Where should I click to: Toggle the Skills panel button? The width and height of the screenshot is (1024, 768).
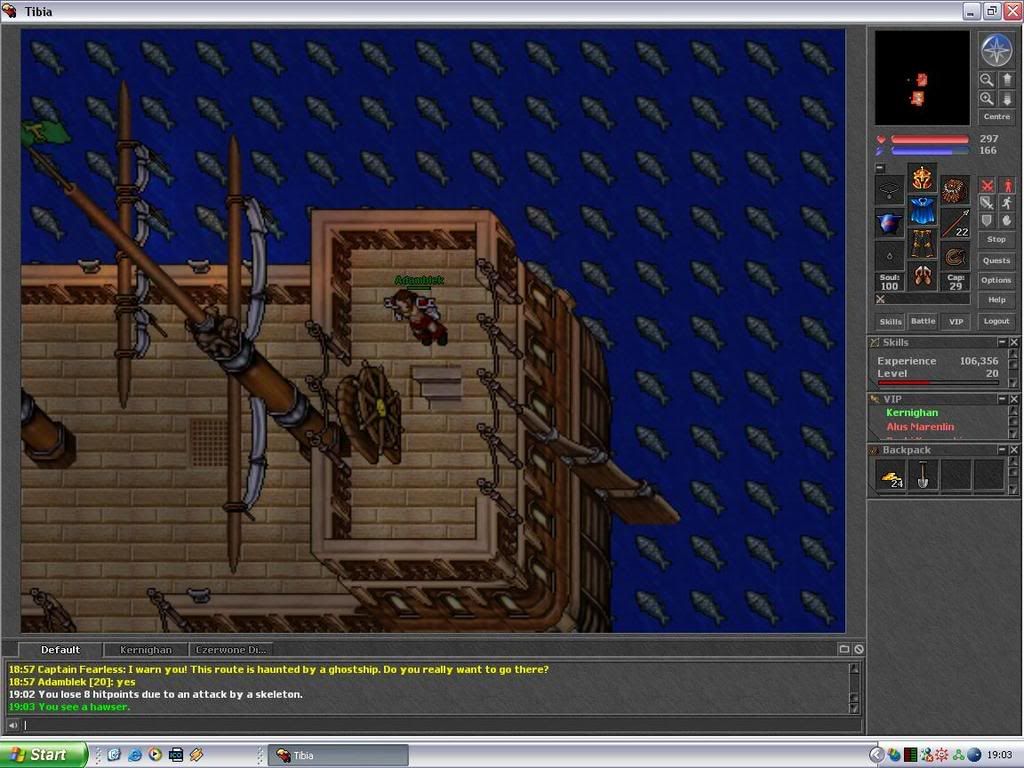[x=890, y=321]
